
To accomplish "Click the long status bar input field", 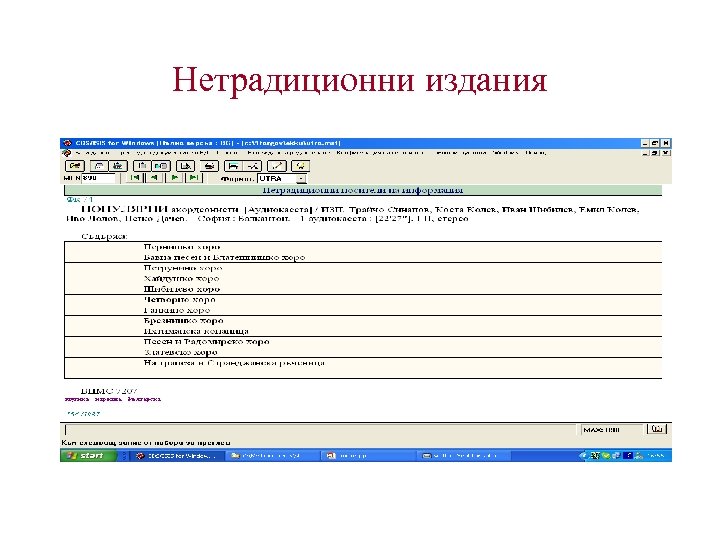I will [x=319, y=430].
